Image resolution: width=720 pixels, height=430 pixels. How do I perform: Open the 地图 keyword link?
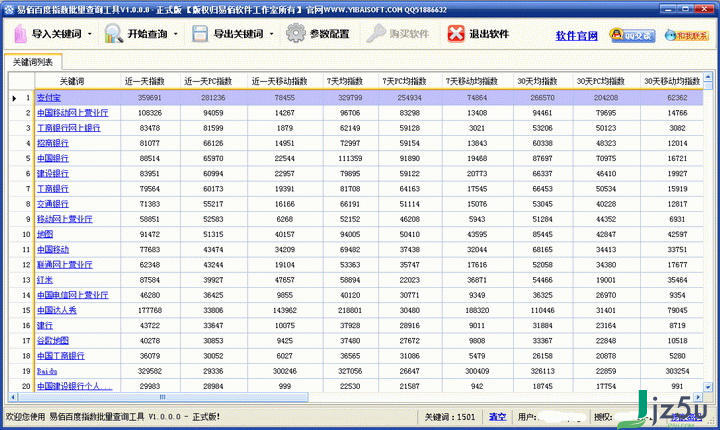pyautogui.click(x=45, y=234)
